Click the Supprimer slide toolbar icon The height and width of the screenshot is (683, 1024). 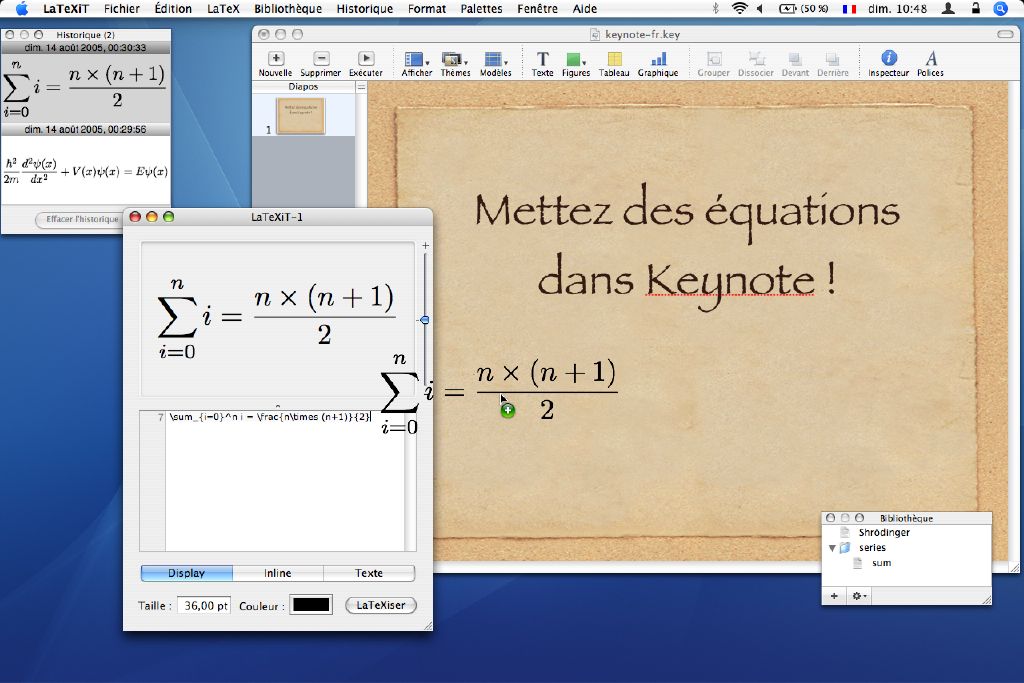click(x=321, y=59)
